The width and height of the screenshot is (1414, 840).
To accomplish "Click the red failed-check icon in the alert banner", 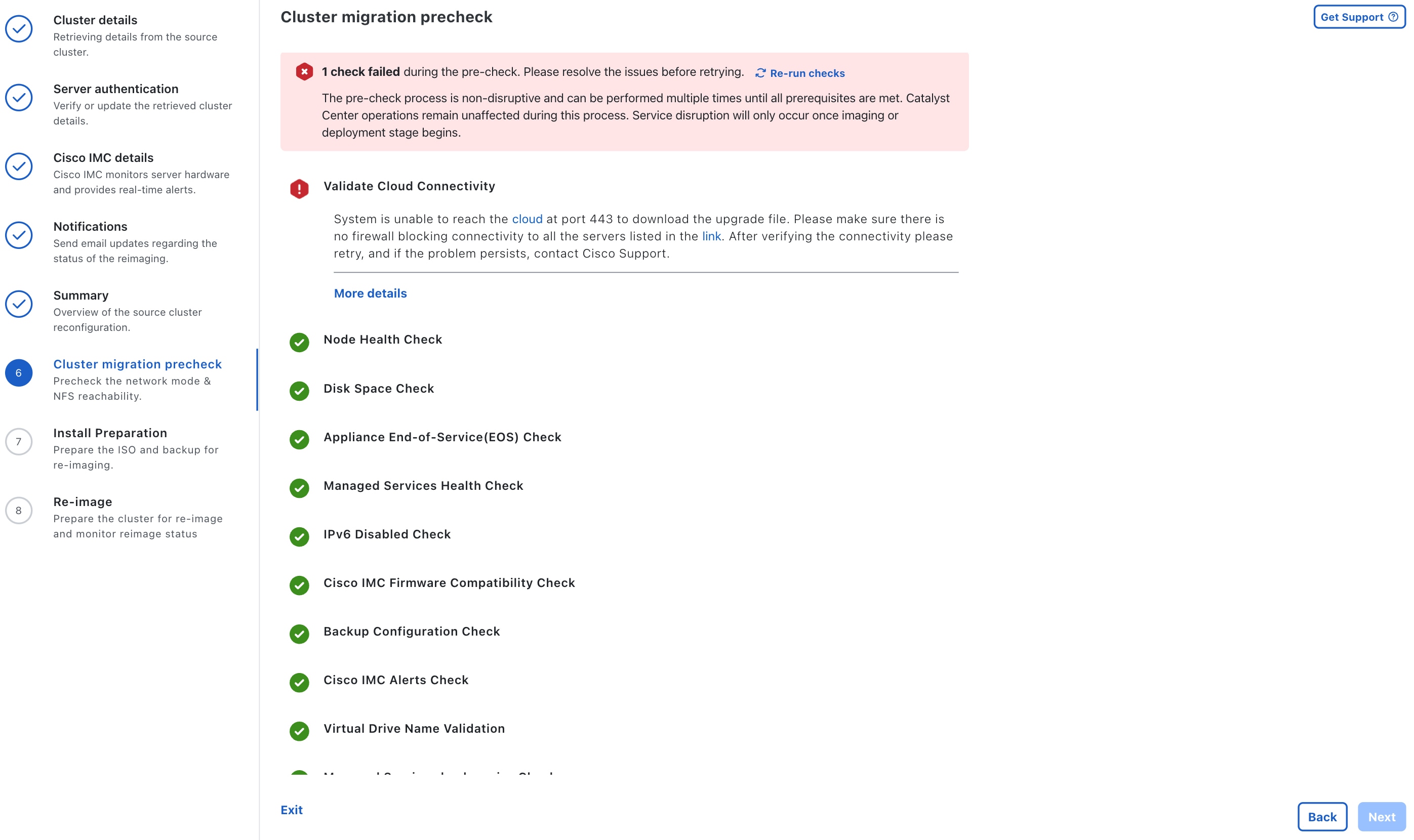I will 304,72.
